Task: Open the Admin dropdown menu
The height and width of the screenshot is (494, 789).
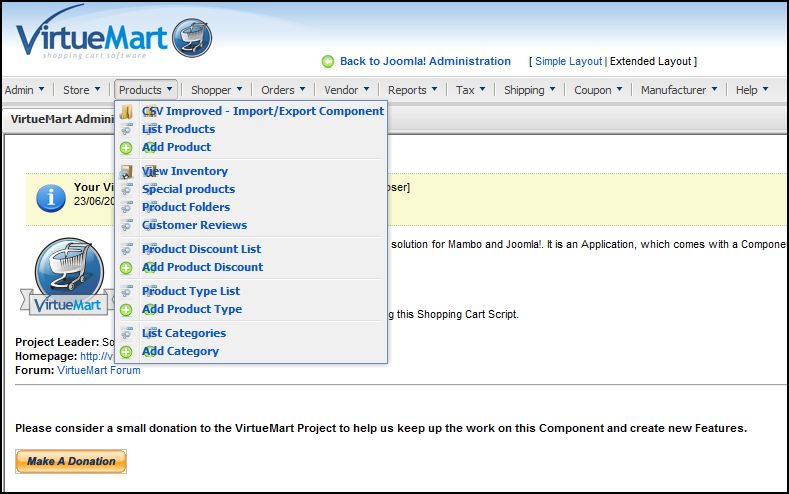Action: point(24,90)
